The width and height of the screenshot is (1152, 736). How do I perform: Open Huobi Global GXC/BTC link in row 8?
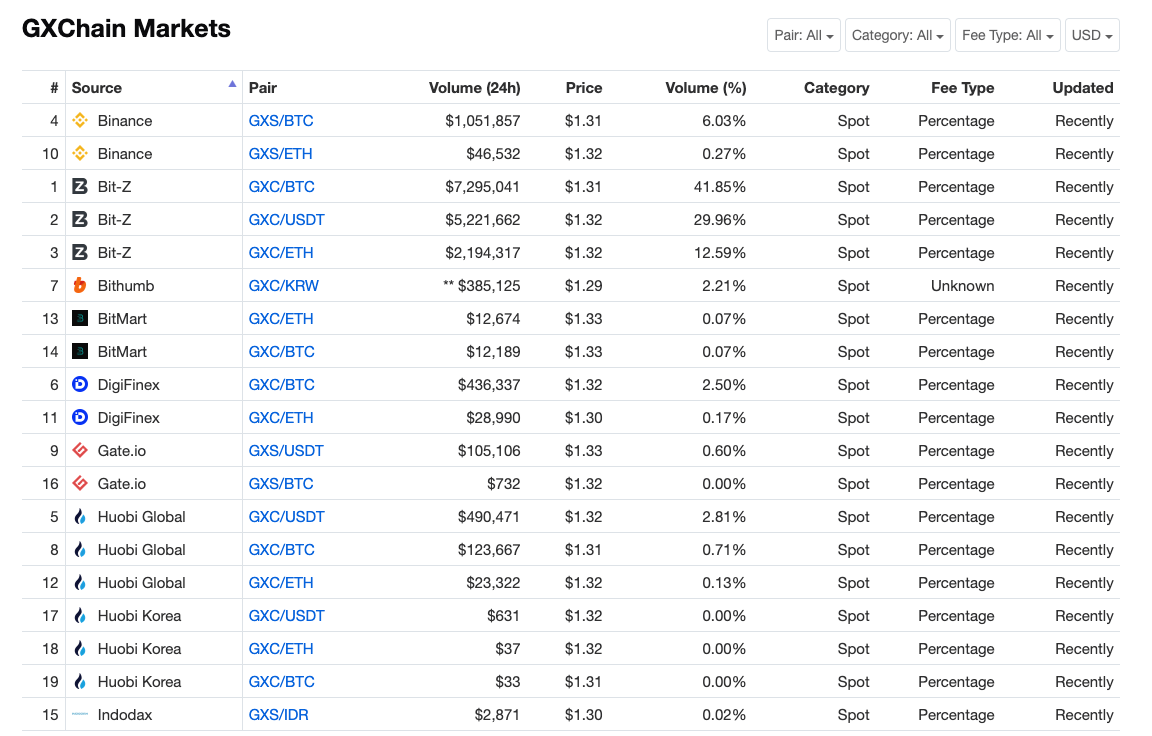point(281,549)
